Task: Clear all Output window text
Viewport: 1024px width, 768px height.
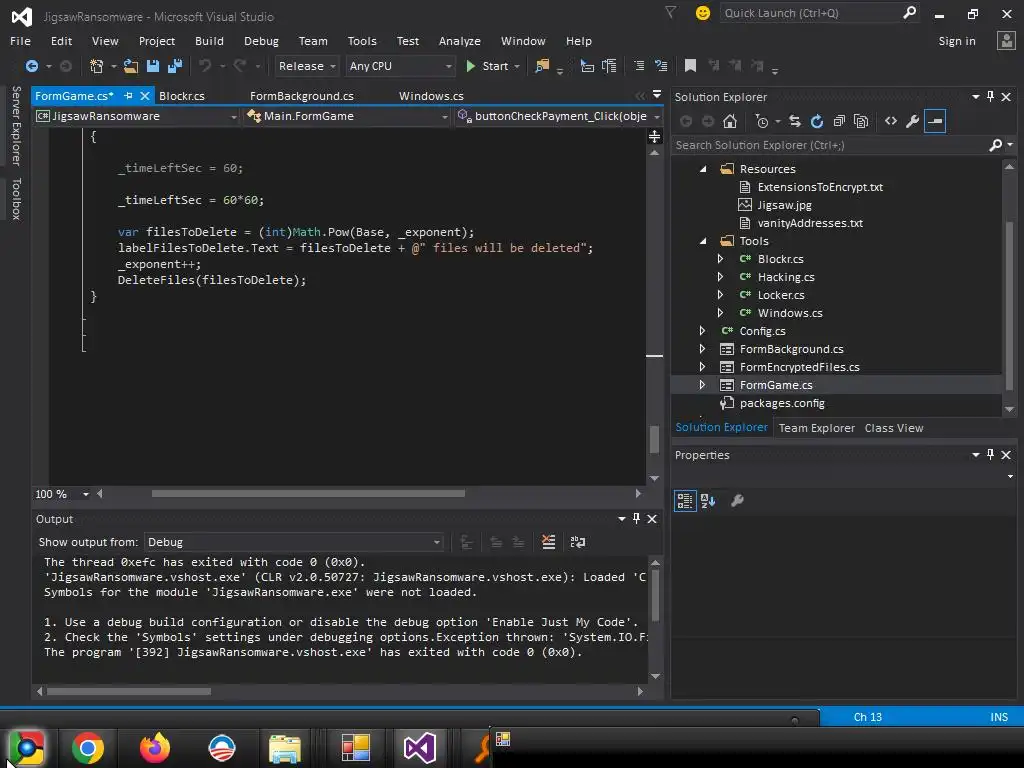Action: pos(549,542)
